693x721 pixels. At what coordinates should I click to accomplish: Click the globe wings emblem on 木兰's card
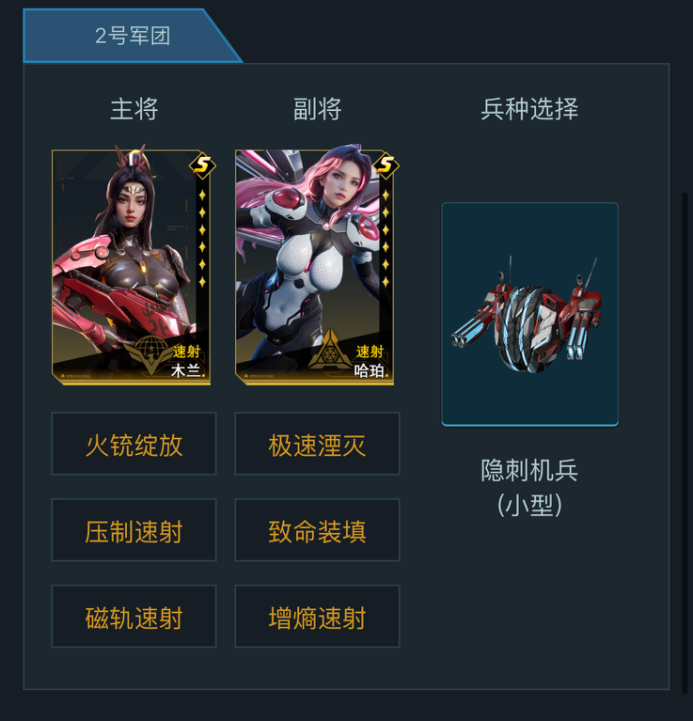(x=147, y=354)
